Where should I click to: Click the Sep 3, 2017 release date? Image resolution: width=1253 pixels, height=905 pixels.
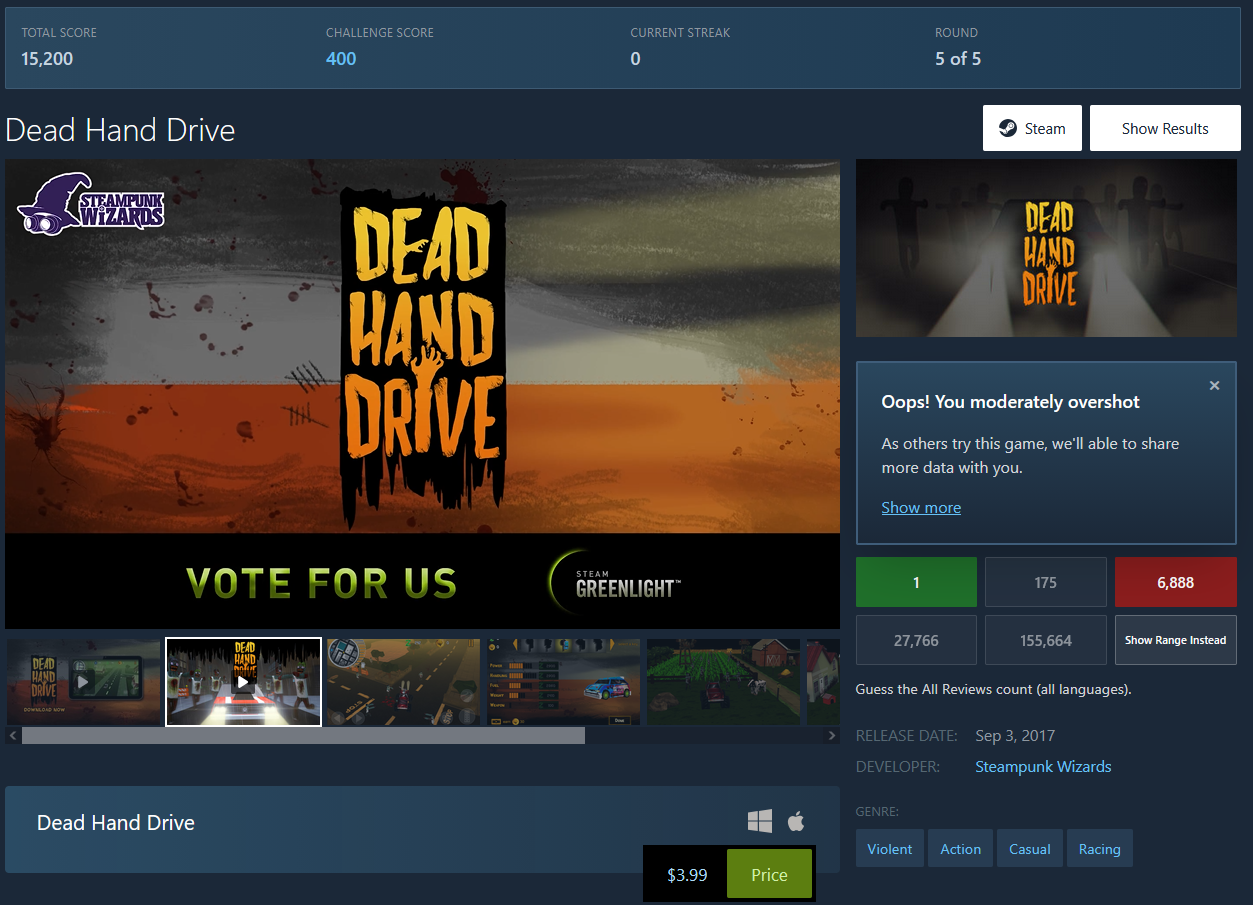point(1015,735)
